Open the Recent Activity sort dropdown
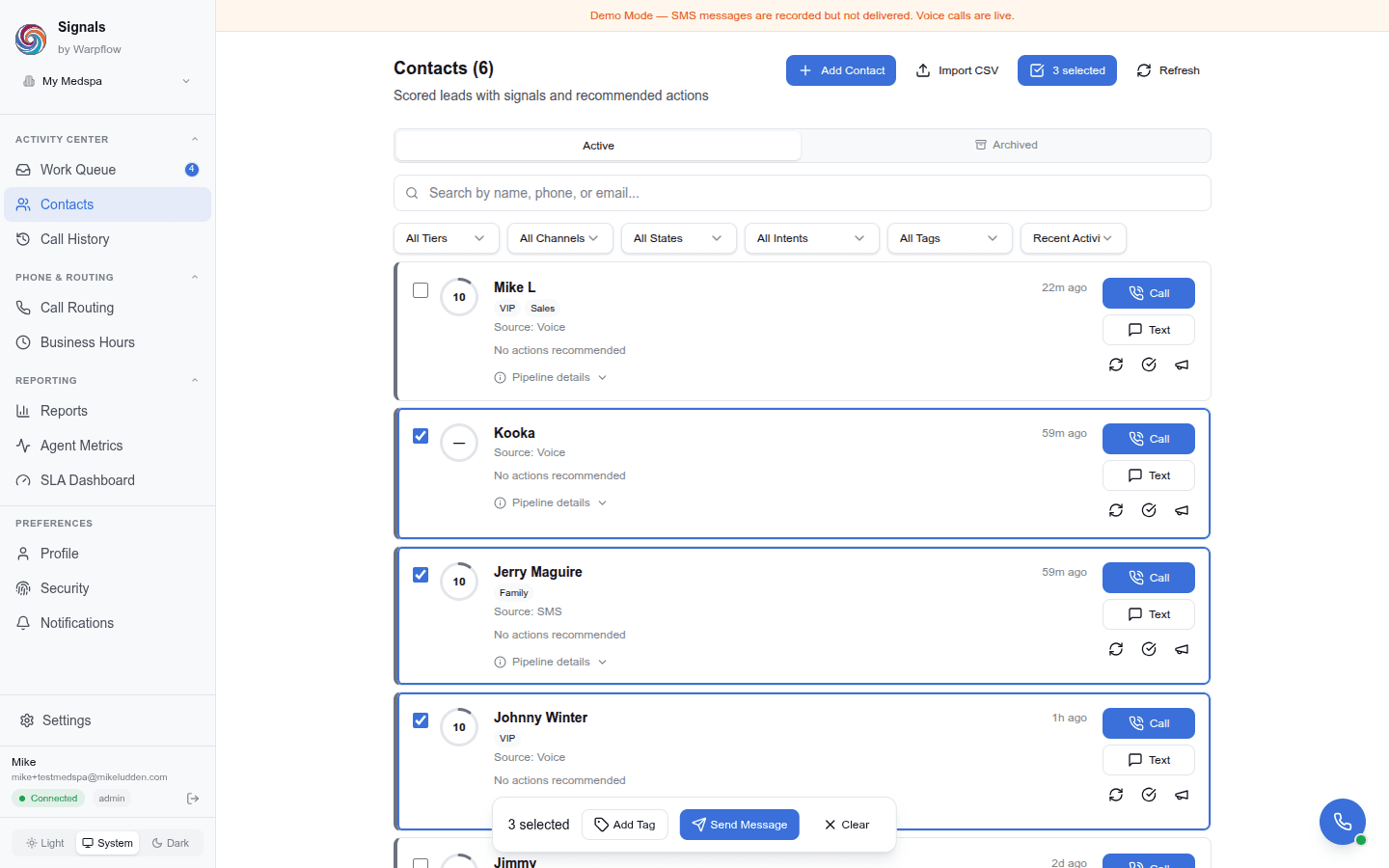1389x868 pixels. point(1073,238)
